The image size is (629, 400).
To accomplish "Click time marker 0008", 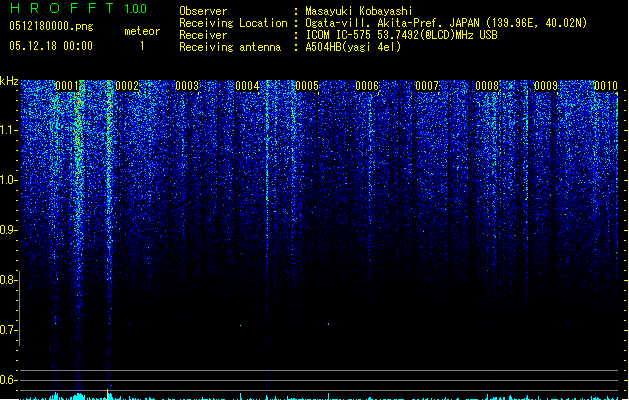I will pyautogui.click(x=487, y=86).
